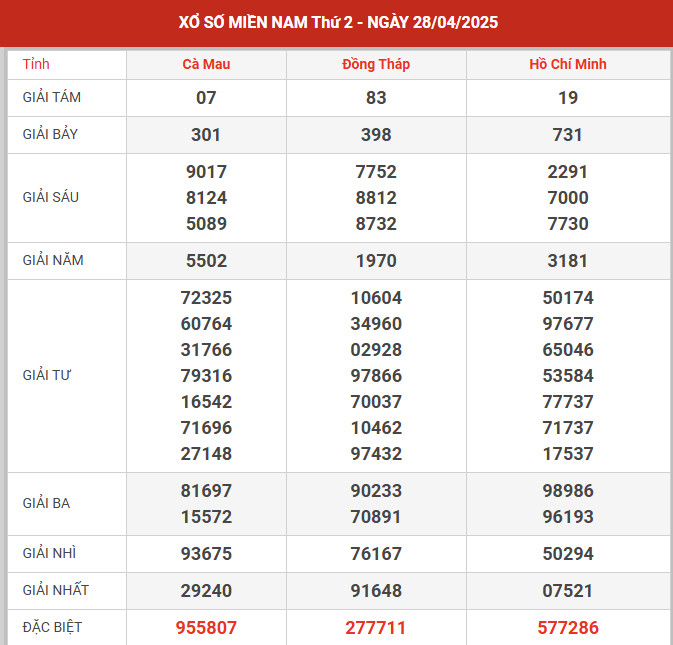The width and height of the screenshot is (673, 645).
Task: Select the Đồng Tháp column header
Action: click(376, 64)
